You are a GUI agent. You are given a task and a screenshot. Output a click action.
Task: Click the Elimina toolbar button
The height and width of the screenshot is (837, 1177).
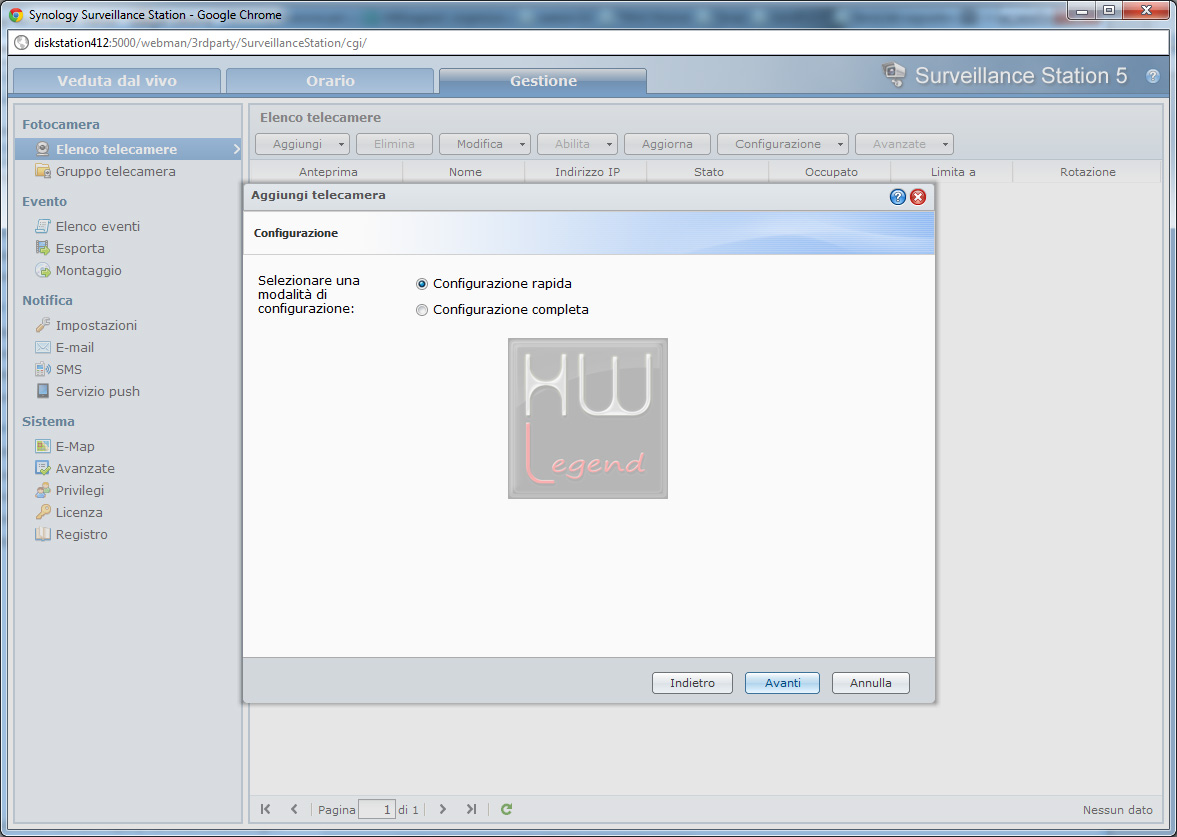click(x=394, y=144)
